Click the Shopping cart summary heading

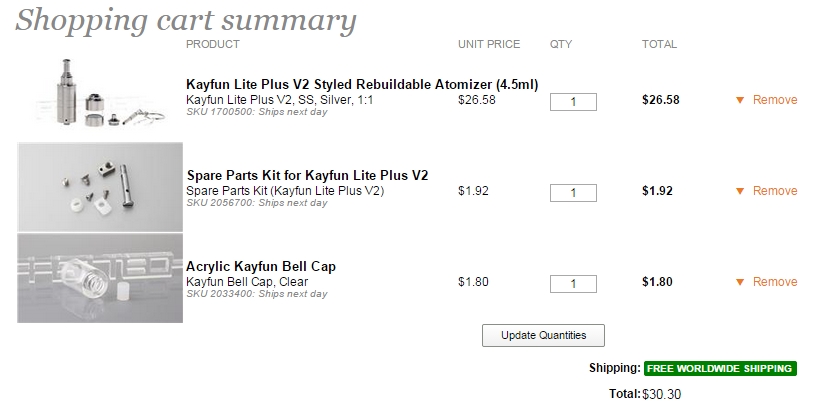point(186,20)
